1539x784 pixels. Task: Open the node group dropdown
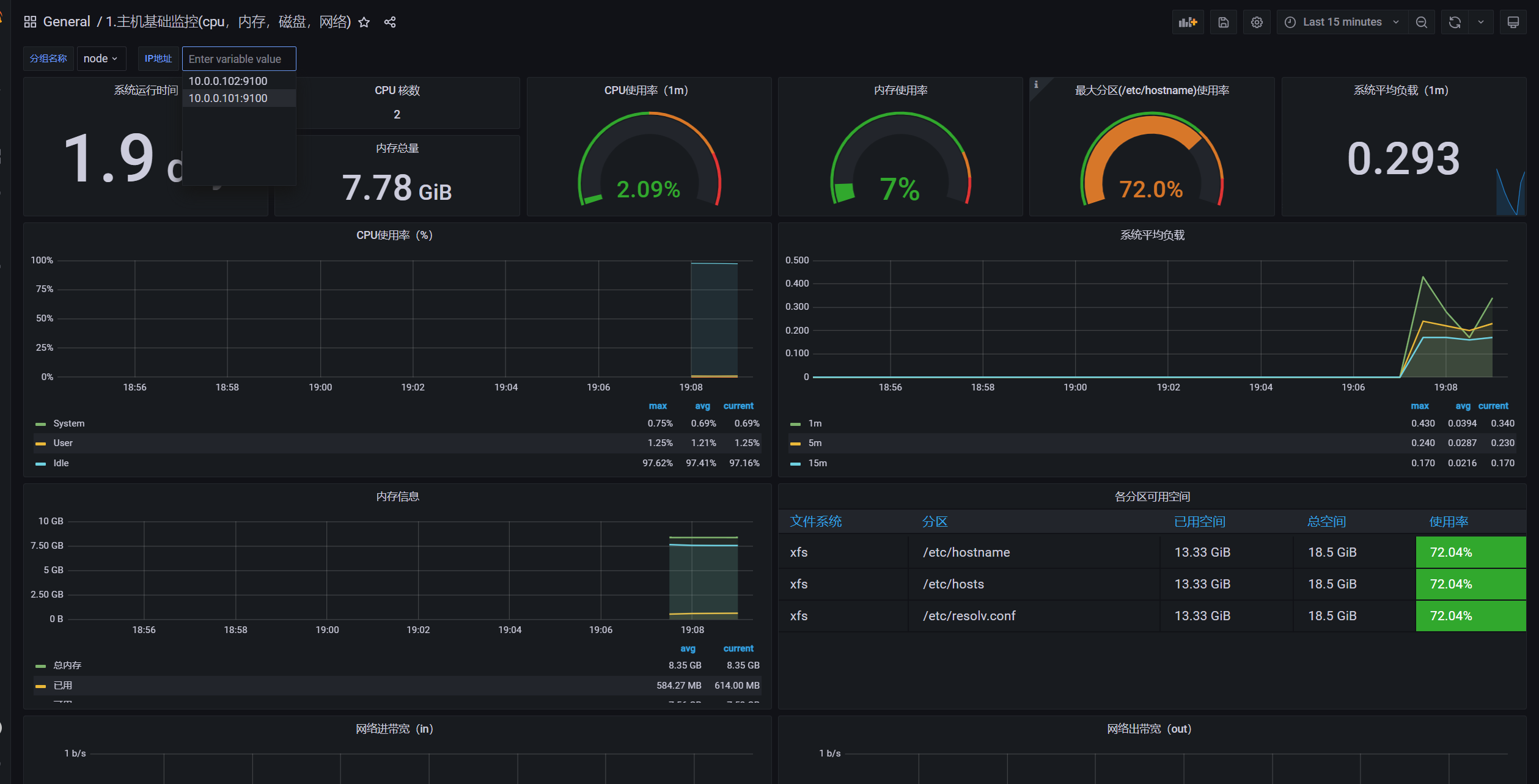(x=101, y=59)
